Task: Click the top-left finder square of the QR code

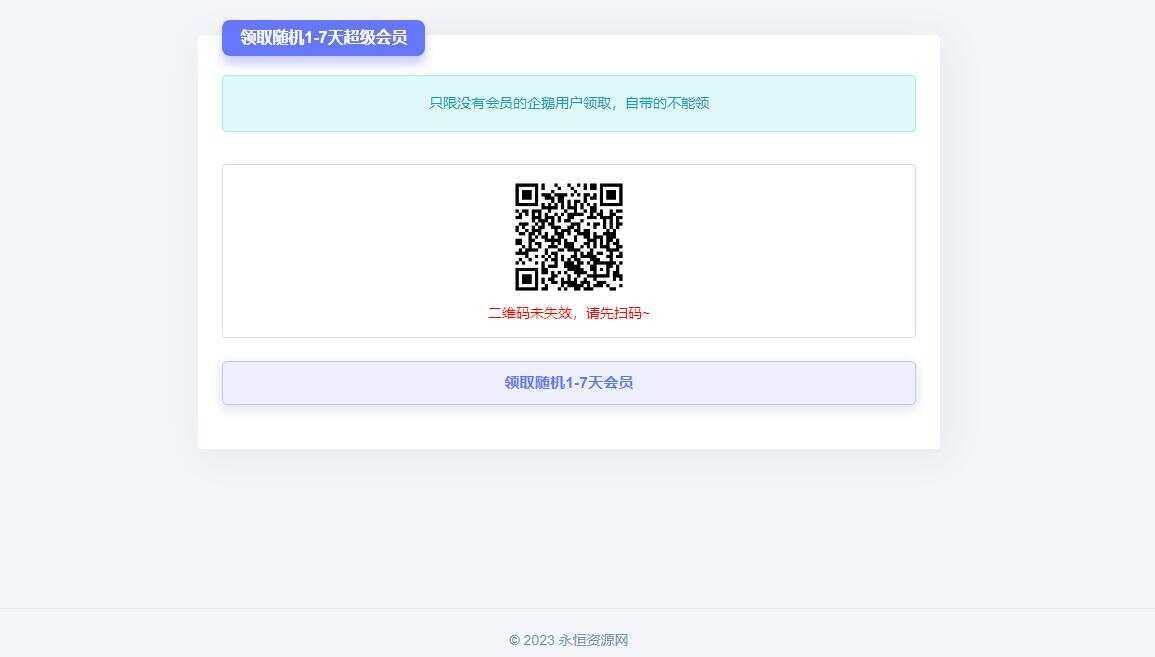Action: coord(527,193)
